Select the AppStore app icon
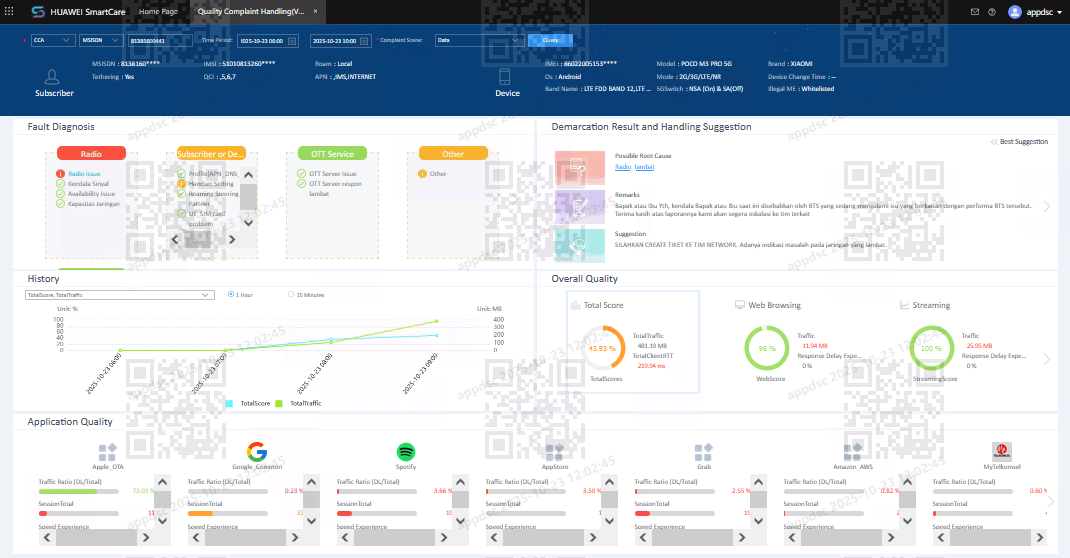The image size is (1070, 558). click(x=554, y=452)
